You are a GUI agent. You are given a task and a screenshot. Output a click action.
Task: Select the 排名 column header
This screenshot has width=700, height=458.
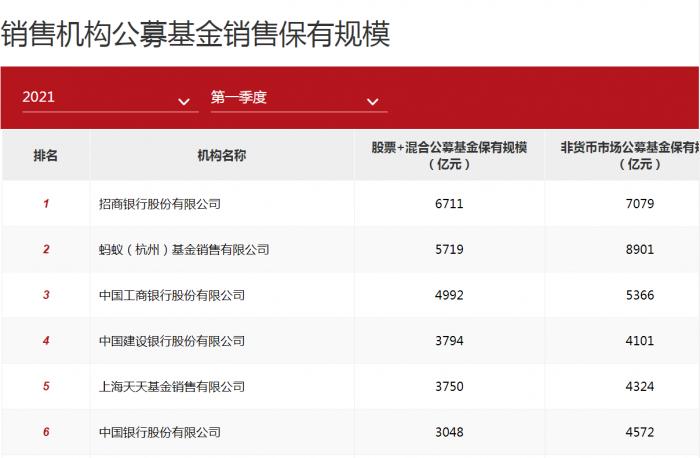pos(46,155)
